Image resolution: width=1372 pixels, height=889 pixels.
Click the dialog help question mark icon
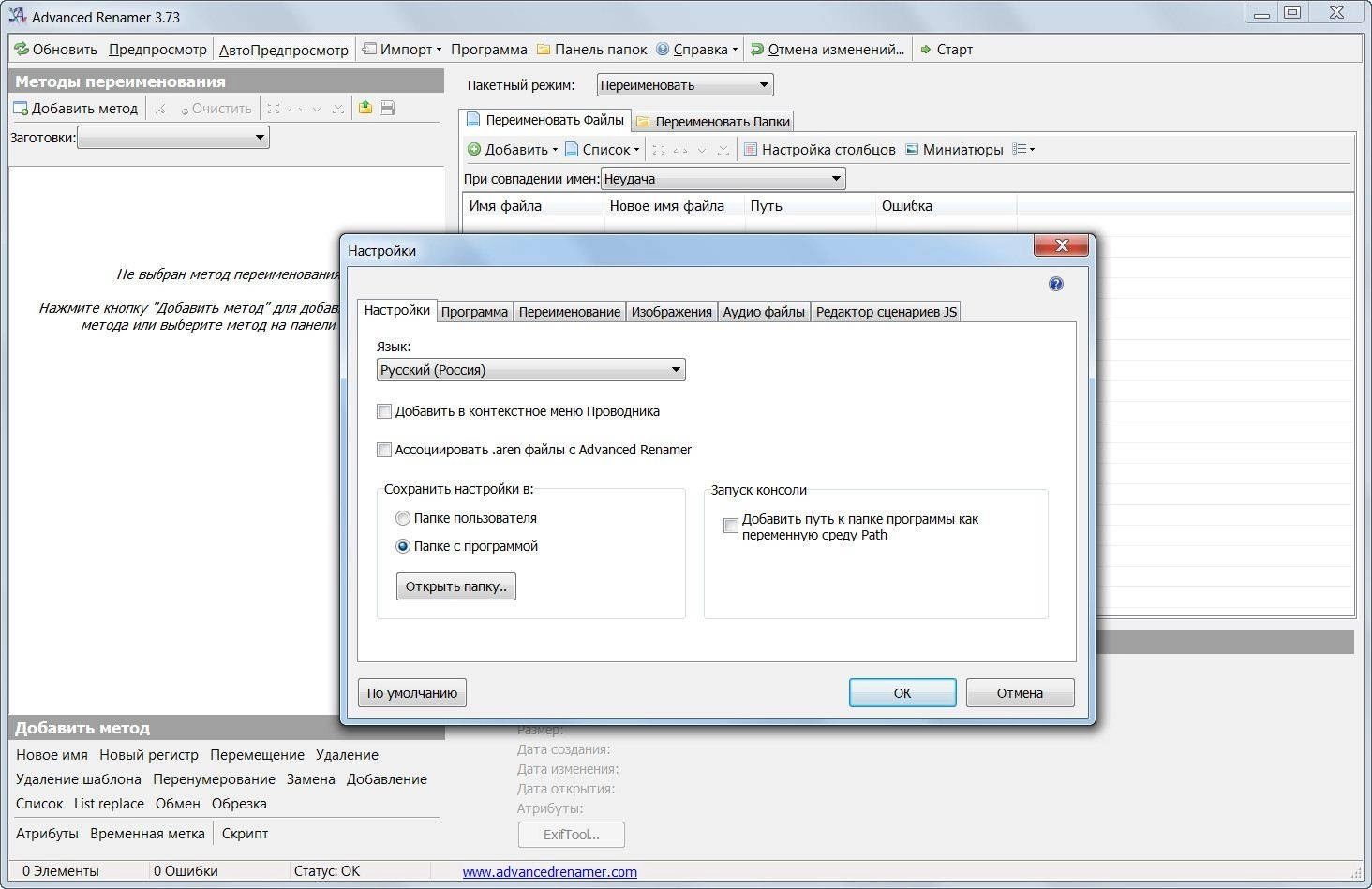point(1056,284)
